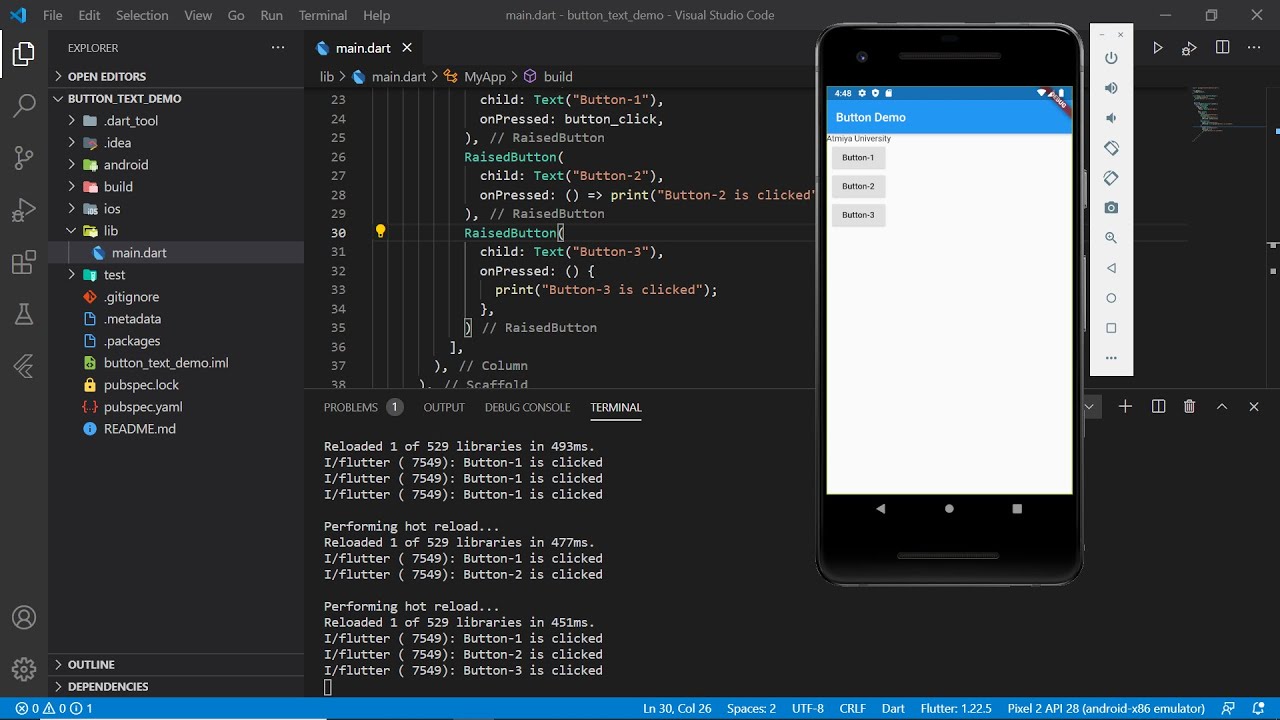The height and width of the screenshot is (720, 1280).
Task: Click the emulator power button
Action: 1111,58
